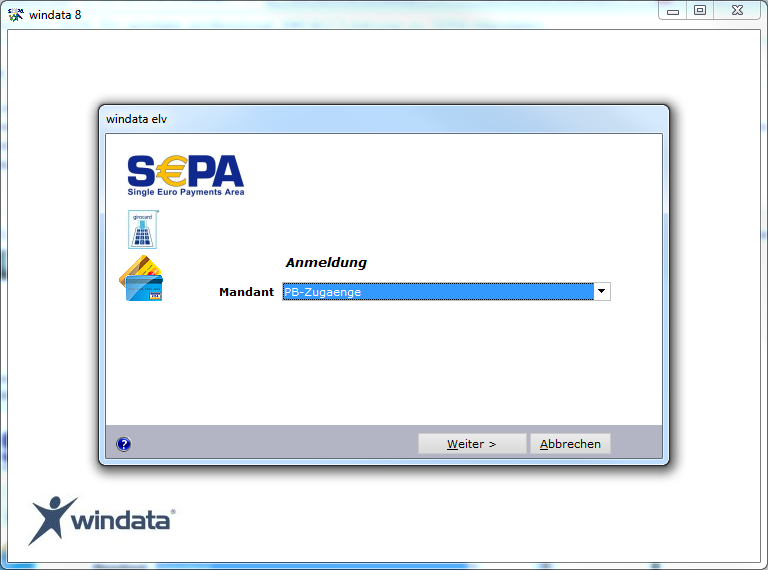Close the windata 8 window

pyautogui.click(x=737, y=11)
